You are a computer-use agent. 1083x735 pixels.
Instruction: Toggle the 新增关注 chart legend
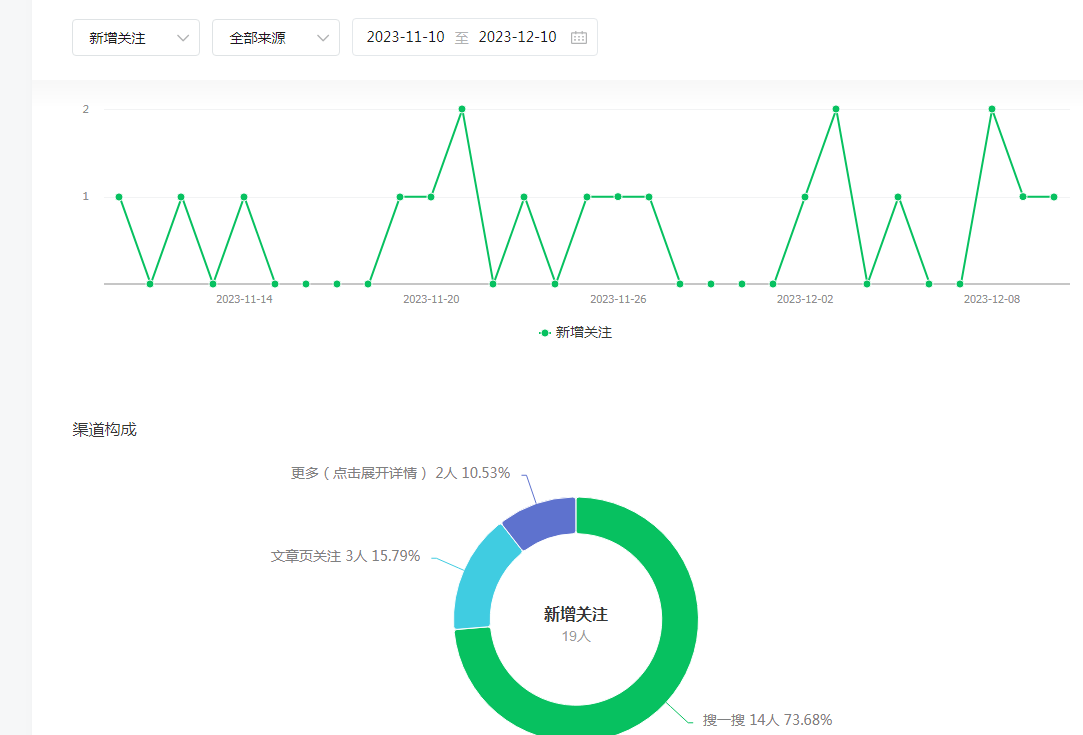(575, 333)
